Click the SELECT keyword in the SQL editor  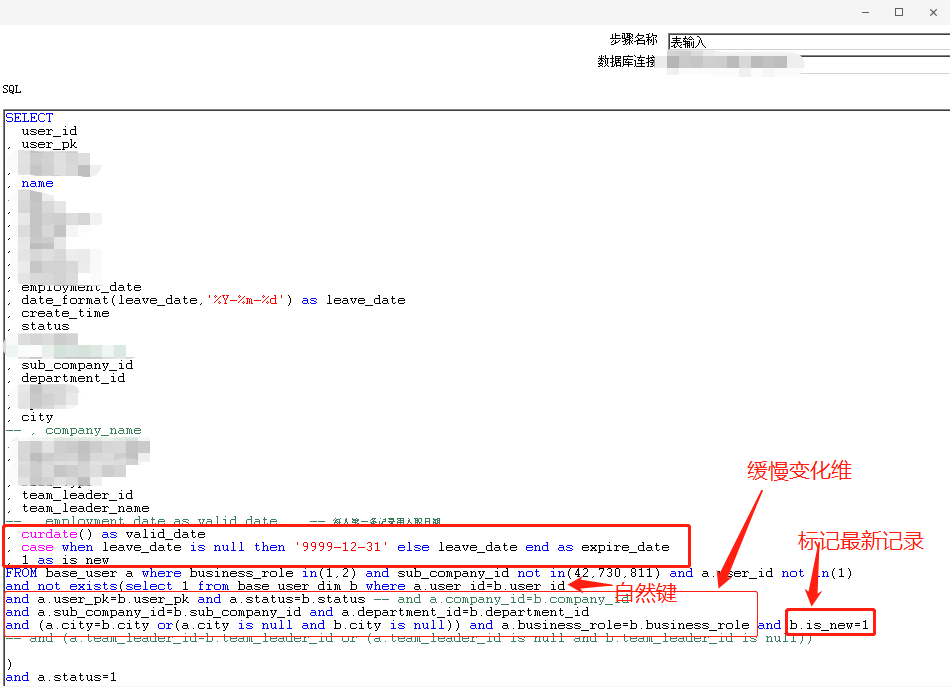pos(29,118)
